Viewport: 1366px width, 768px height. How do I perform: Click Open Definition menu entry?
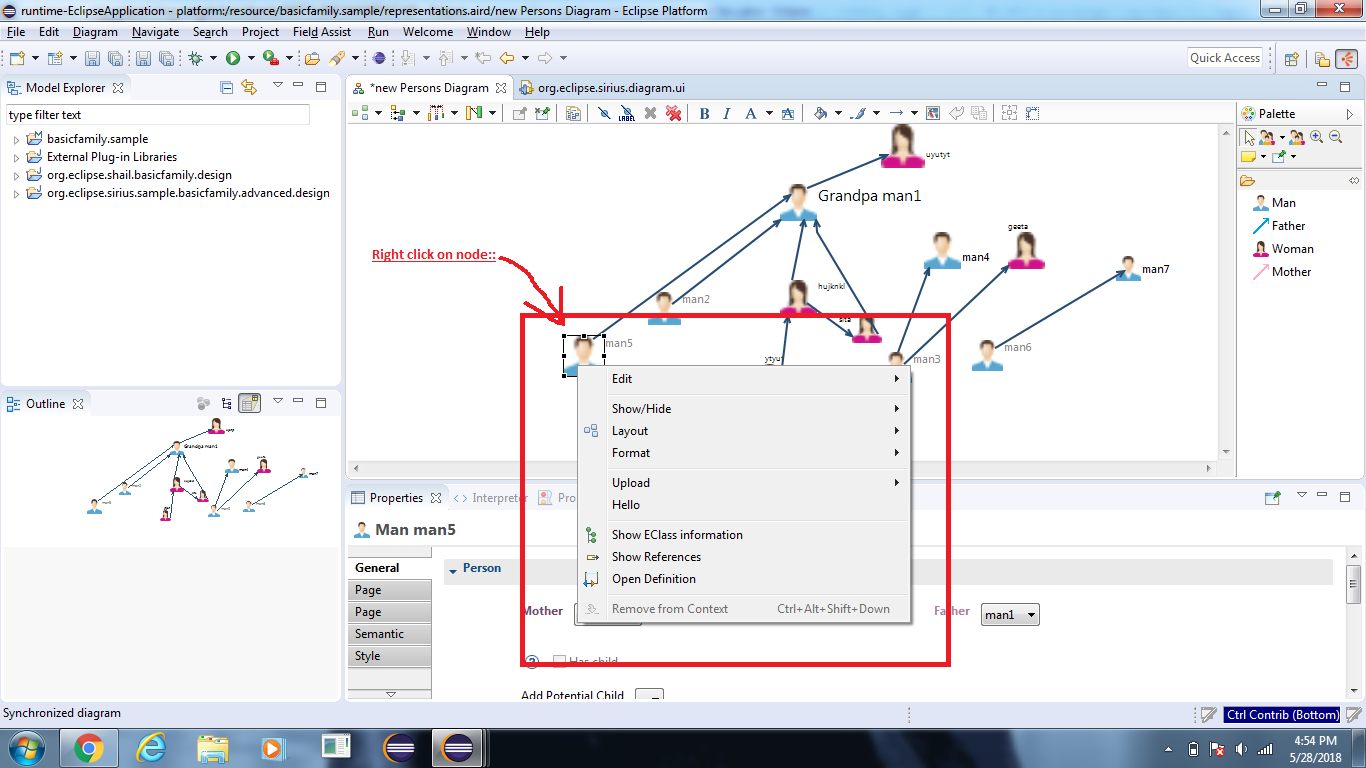(x=745, y=579)
